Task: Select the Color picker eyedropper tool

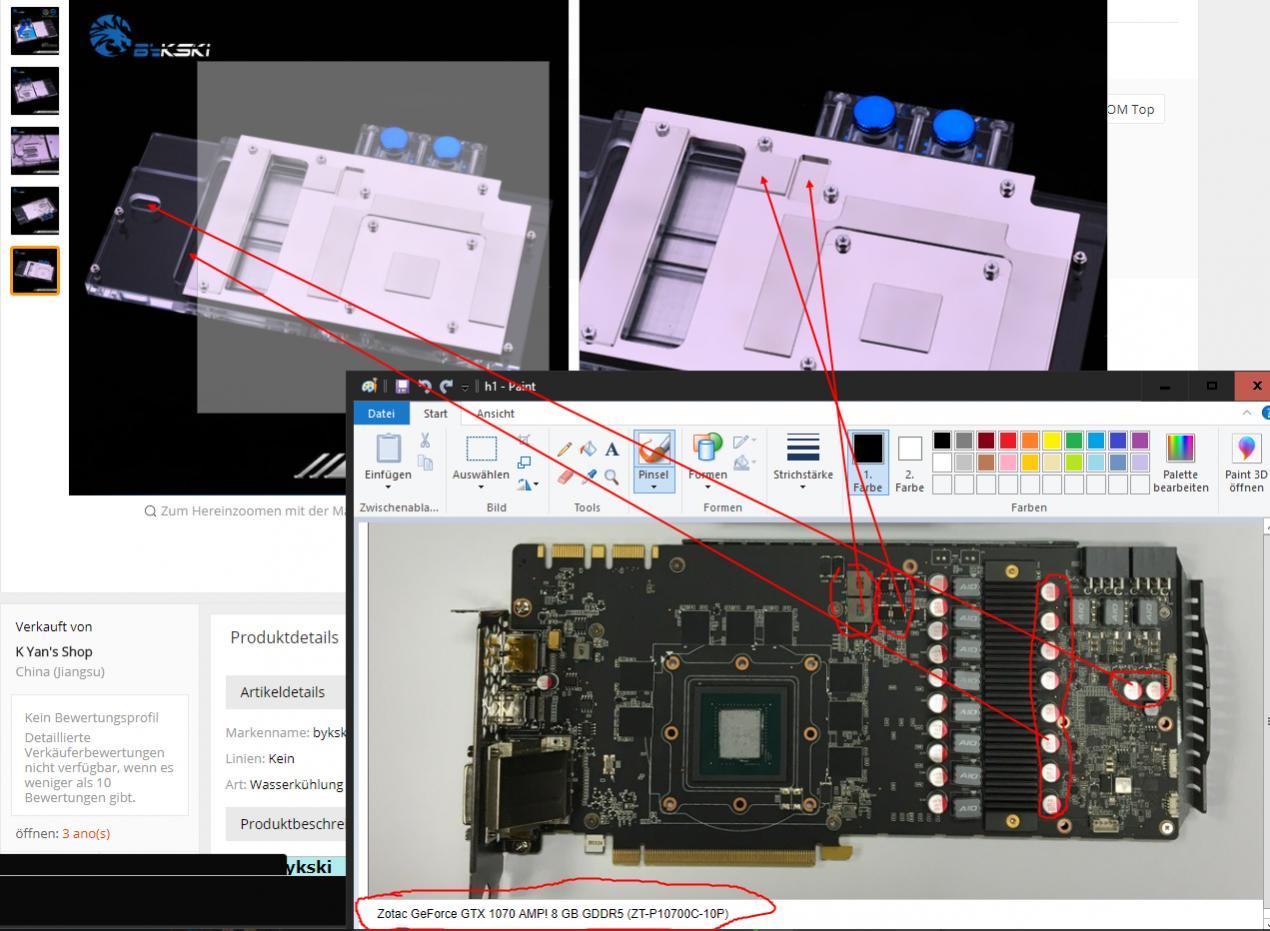Action: click(x=589, y=477)
